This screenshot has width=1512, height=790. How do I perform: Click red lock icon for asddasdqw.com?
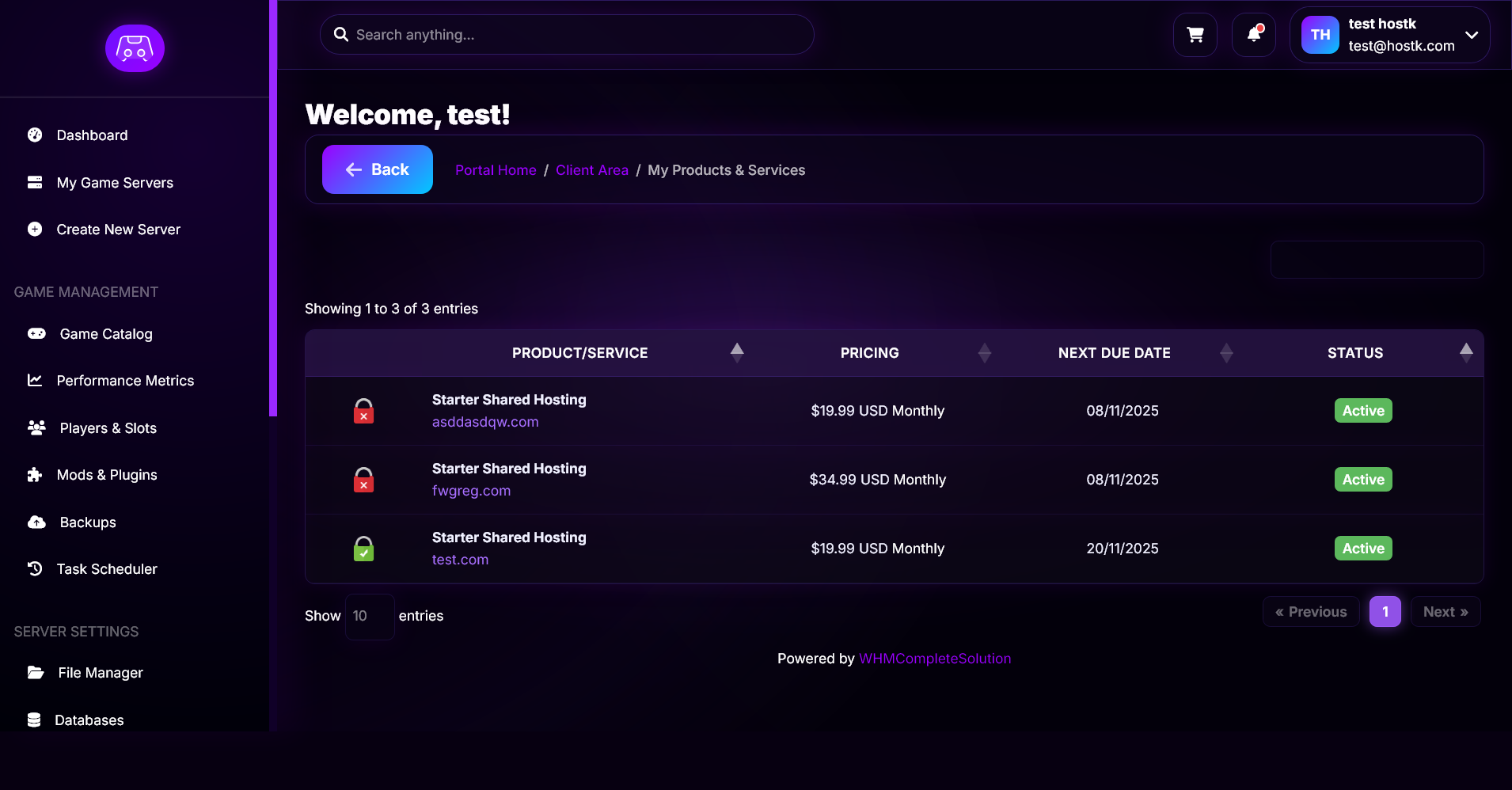[x=363, y=411]
